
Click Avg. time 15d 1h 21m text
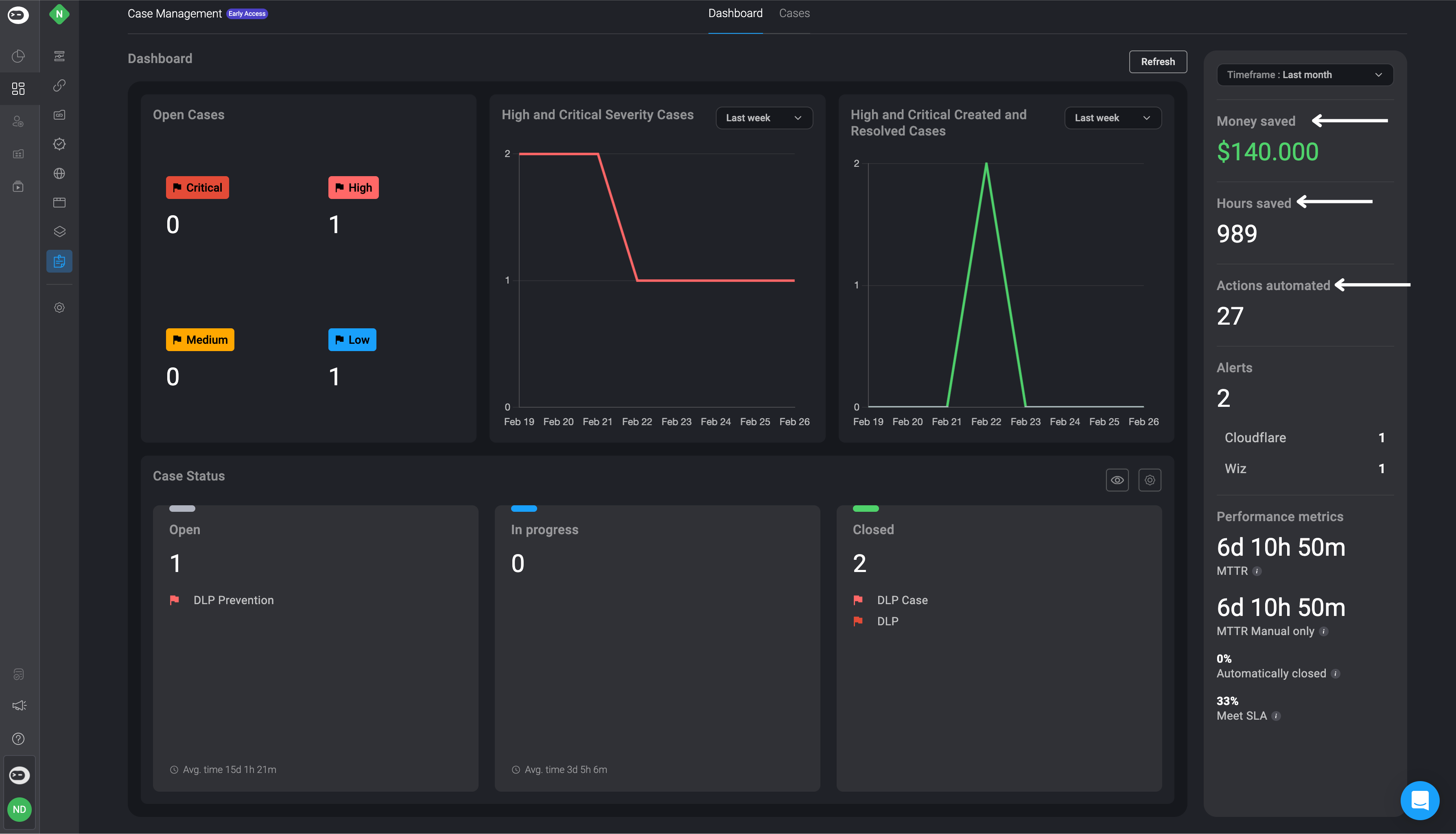tap(229, 770)
